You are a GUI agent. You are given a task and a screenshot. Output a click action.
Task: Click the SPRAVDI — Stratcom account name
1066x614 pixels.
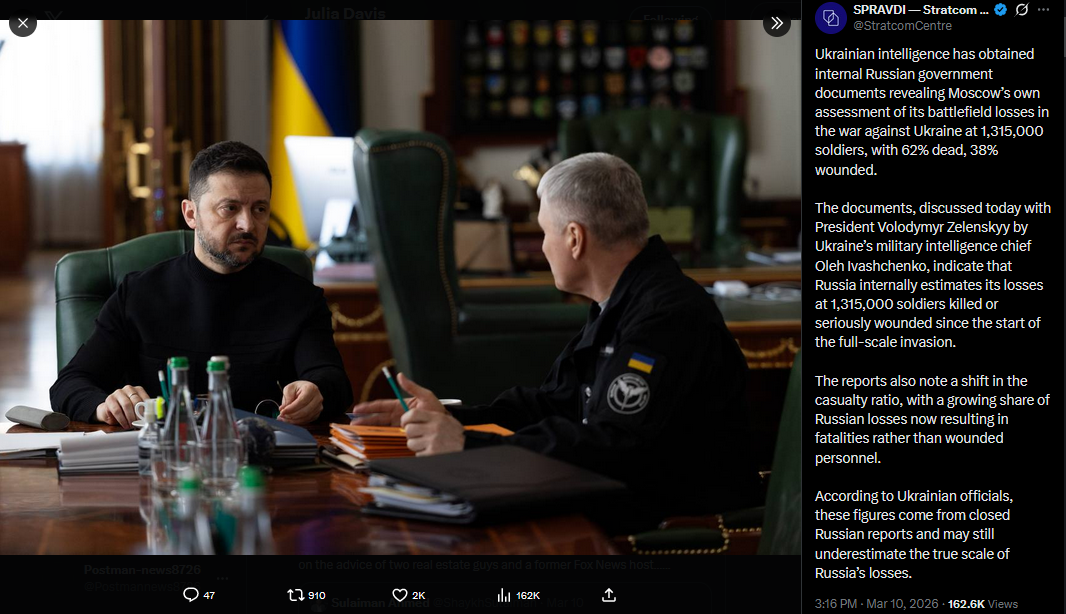[x=921, y=10]
